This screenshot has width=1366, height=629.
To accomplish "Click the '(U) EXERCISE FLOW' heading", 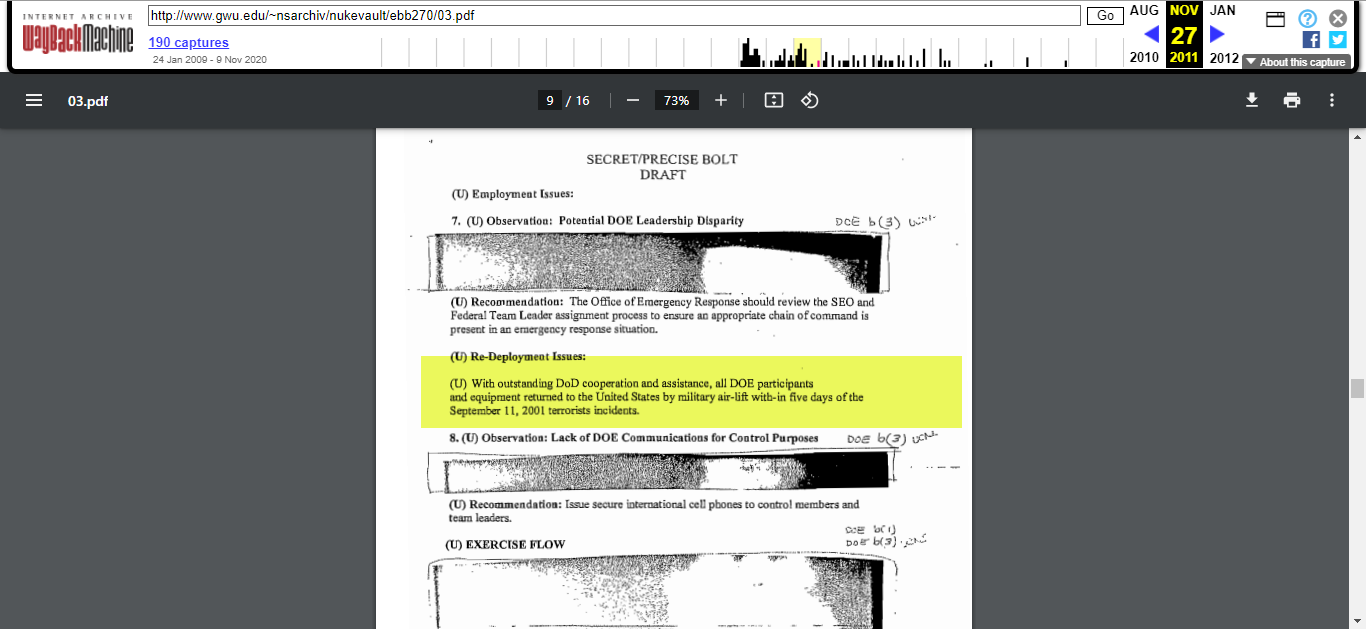I will coord(505,545).
